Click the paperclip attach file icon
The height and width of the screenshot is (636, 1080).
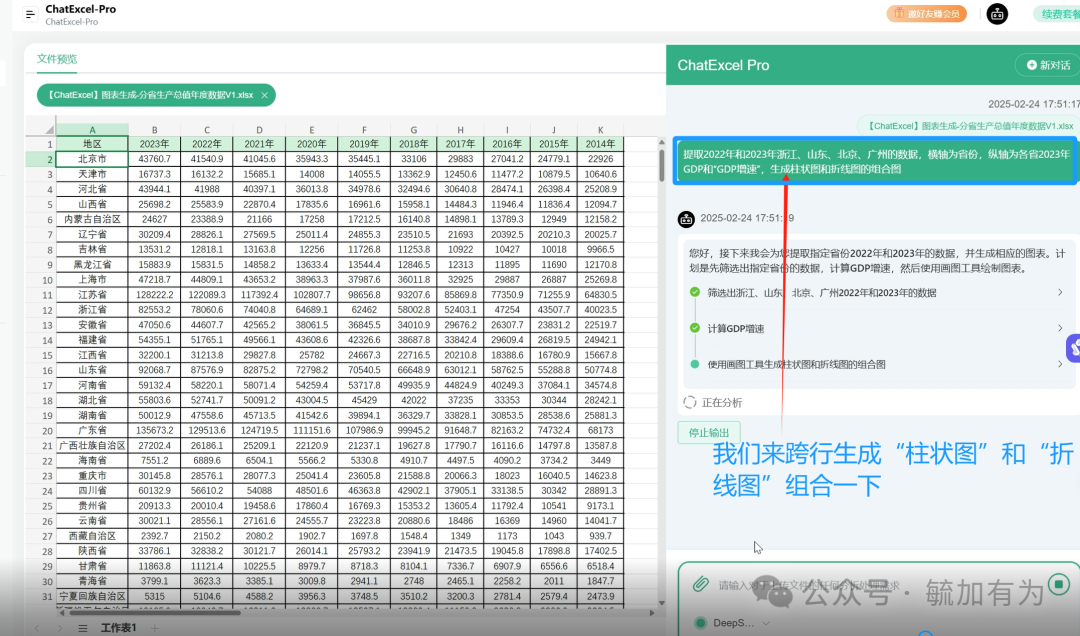(x=700, y=584)
